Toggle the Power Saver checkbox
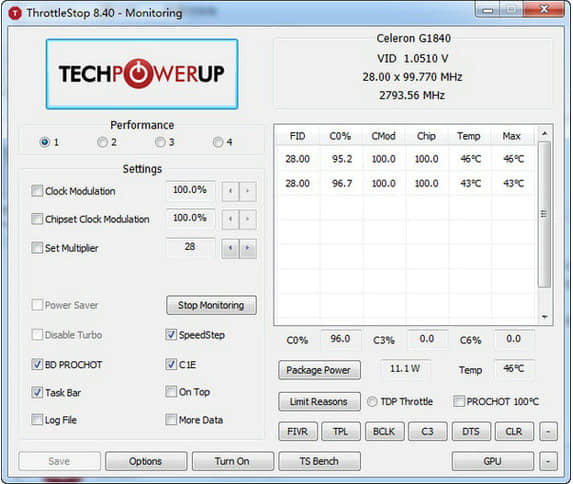This screenshot has width=573, height=484. click(x=37, y=305)
